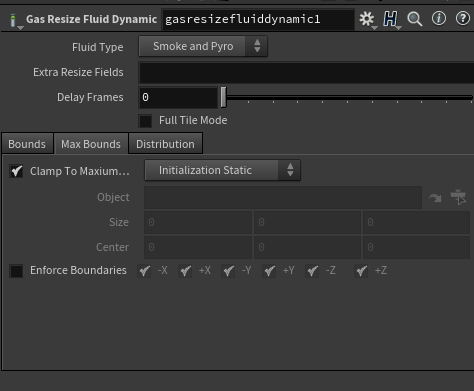Viewport: 474px width, 391px height.
Task: Click the Fluid Type label
Action: [98, 47]
